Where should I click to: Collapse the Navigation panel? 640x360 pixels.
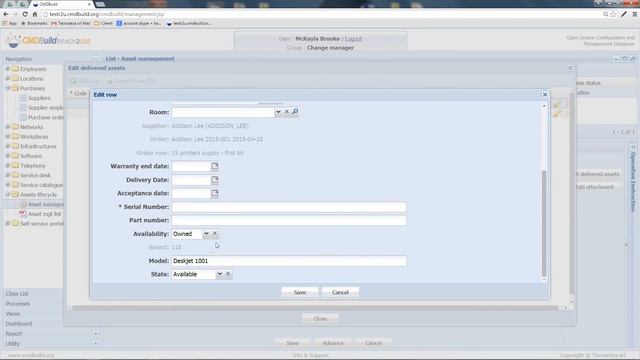(x=96, y=59)
